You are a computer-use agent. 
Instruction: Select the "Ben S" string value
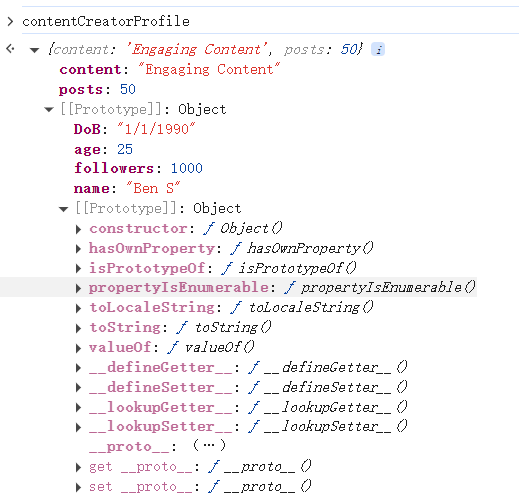tap(153, 188)
